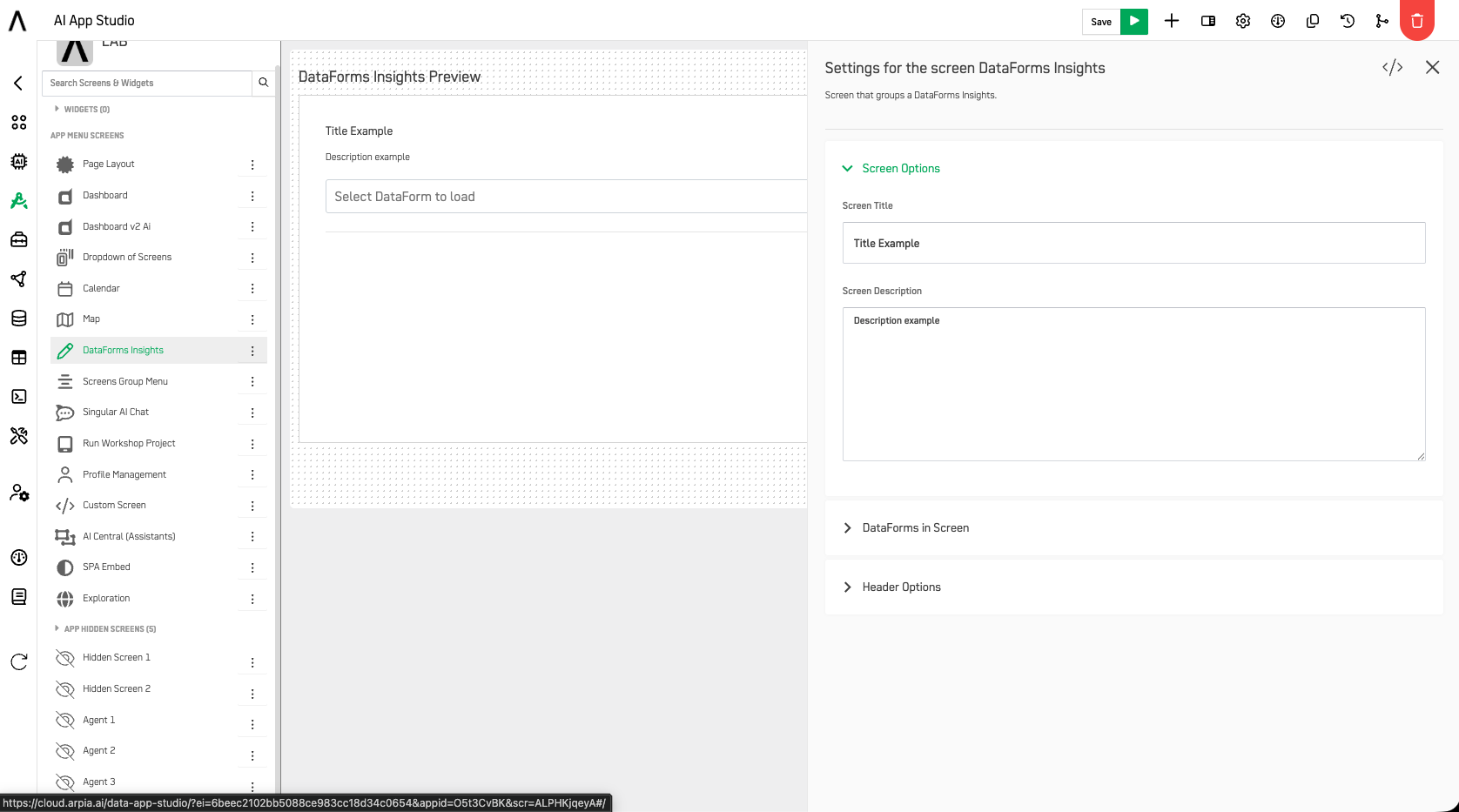The image size is (1459, 812).
Task: Click the search magnifier button
Action: tap(263, 83)
